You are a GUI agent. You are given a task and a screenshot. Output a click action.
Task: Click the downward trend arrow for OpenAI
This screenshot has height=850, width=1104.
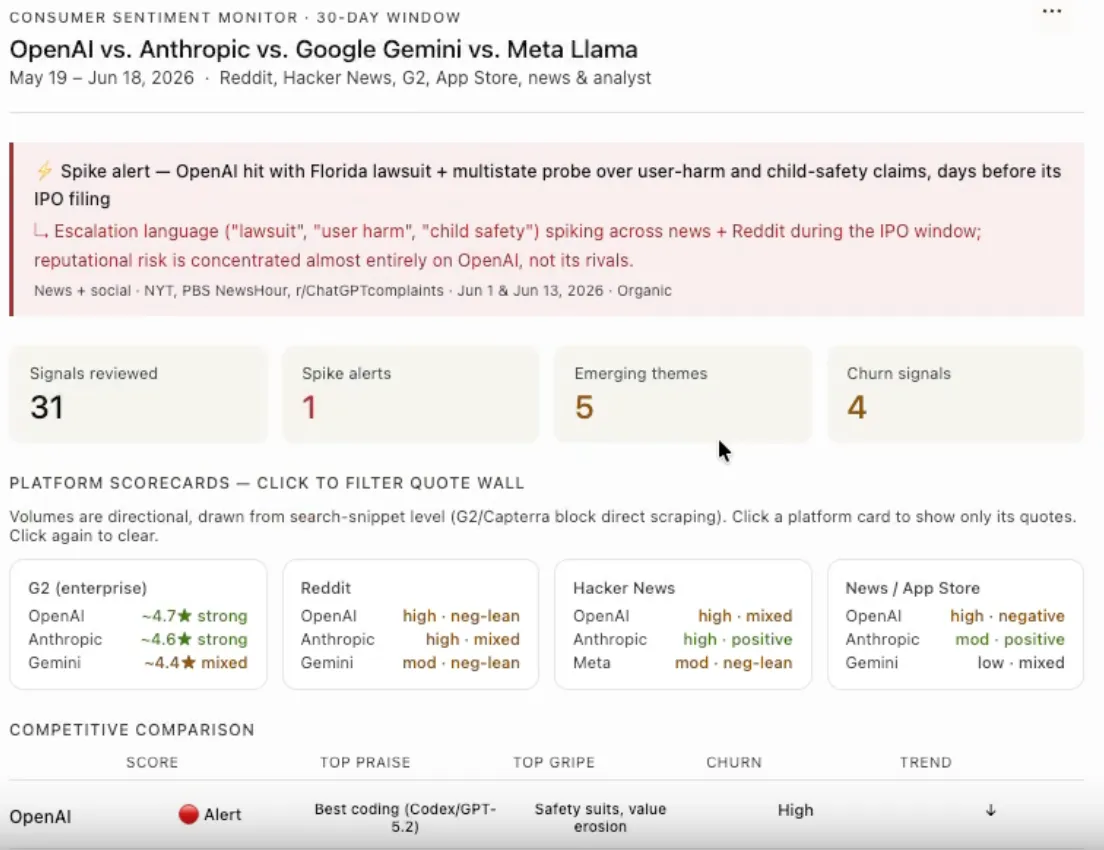pos(991,811)
